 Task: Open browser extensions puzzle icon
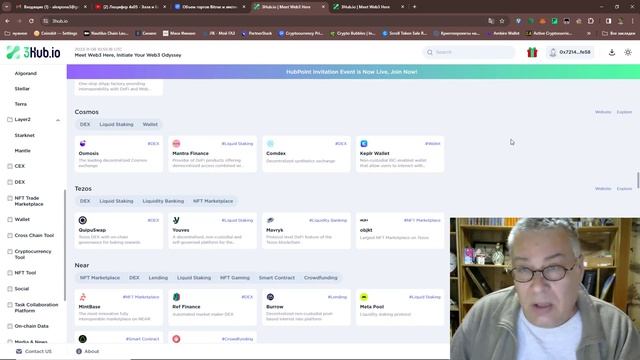tap(591, 21)
